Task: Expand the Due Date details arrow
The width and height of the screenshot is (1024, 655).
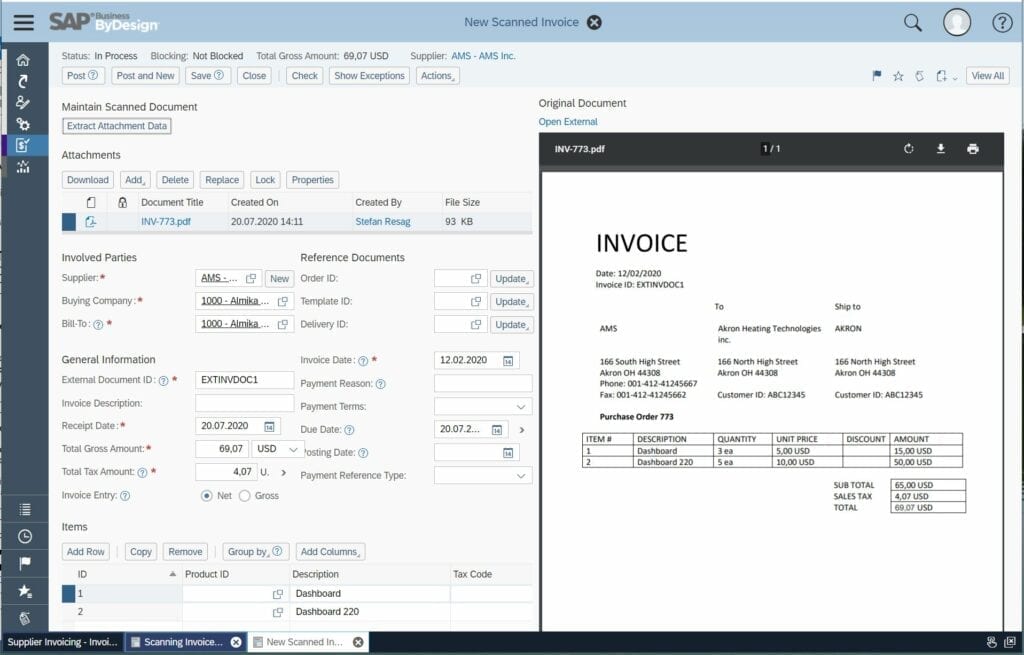Action: click(521, 430)
